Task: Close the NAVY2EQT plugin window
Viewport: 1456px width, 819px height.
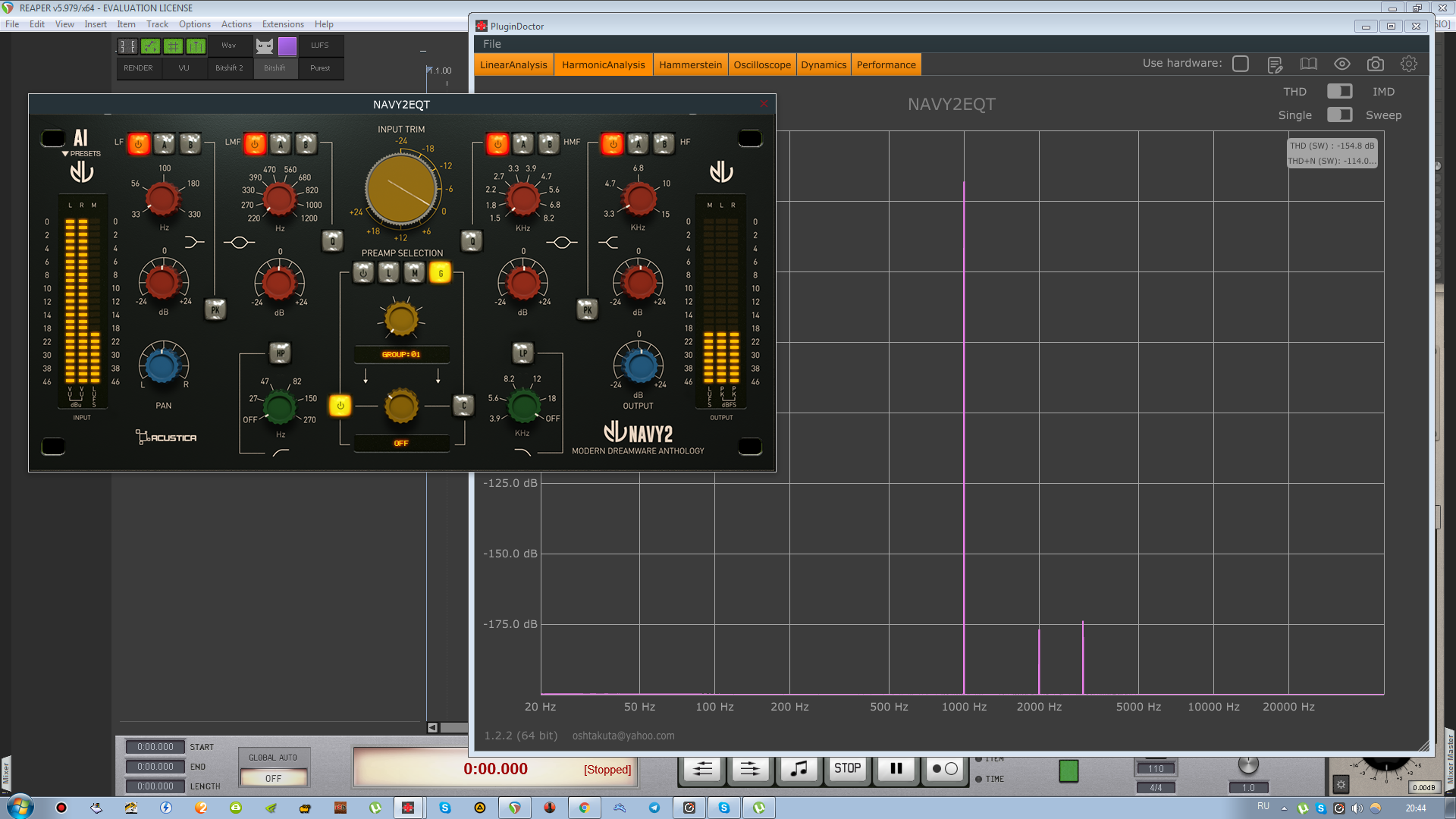Action: (x=764, y=104)
